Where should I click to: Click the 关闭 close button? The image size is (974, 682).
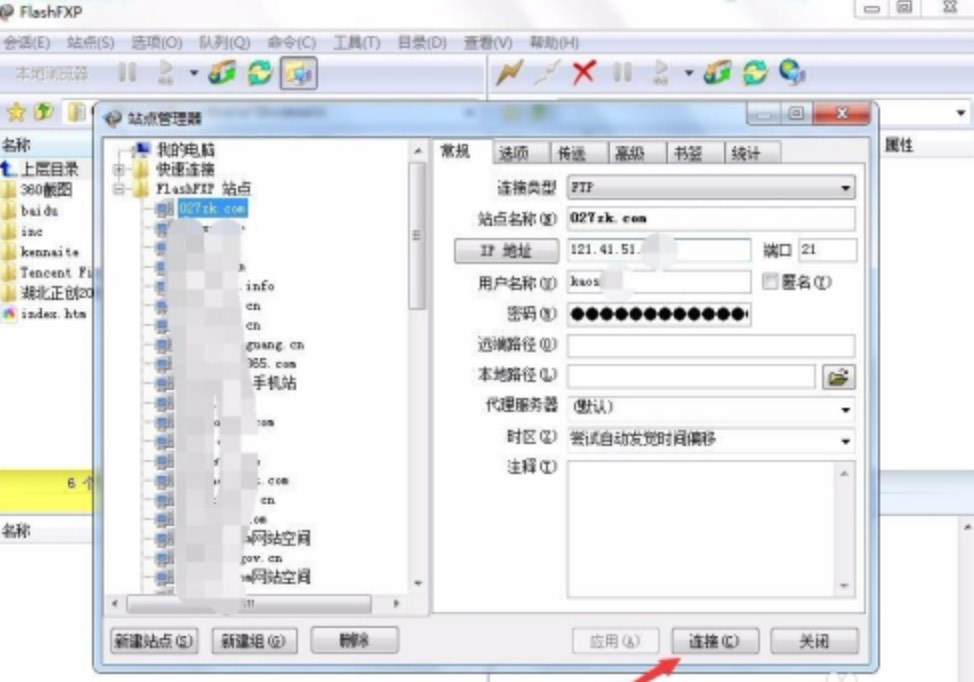click(x=814, y=641)
